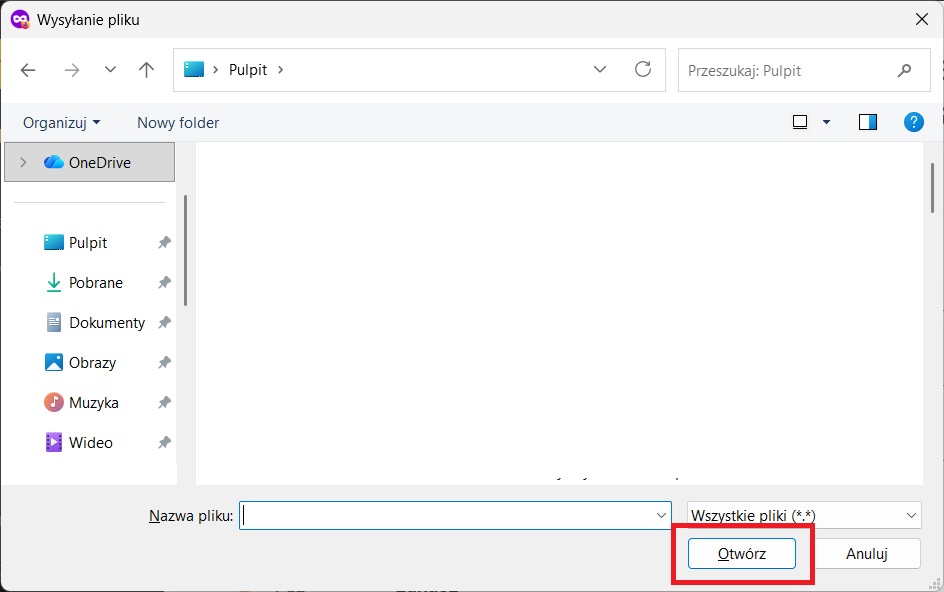The height and width of the screenshot is (592, 944).
Task: Open the Pobrane folder
Action: 95,282
